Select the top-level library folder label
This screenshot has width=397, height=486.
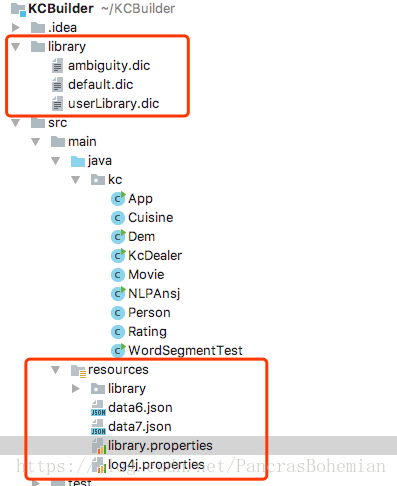click(x=67, y=47)
